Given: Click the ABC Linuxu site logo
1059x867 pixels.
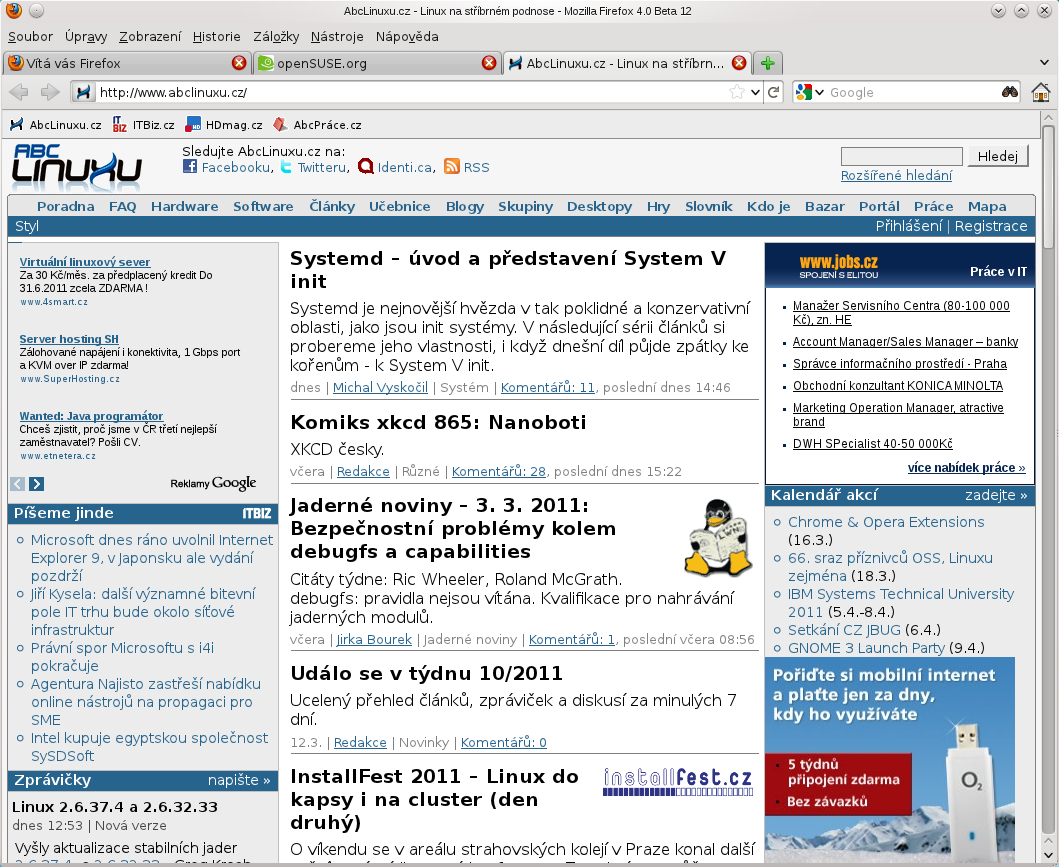Looking at the screenshot, I should click(76, 165).
